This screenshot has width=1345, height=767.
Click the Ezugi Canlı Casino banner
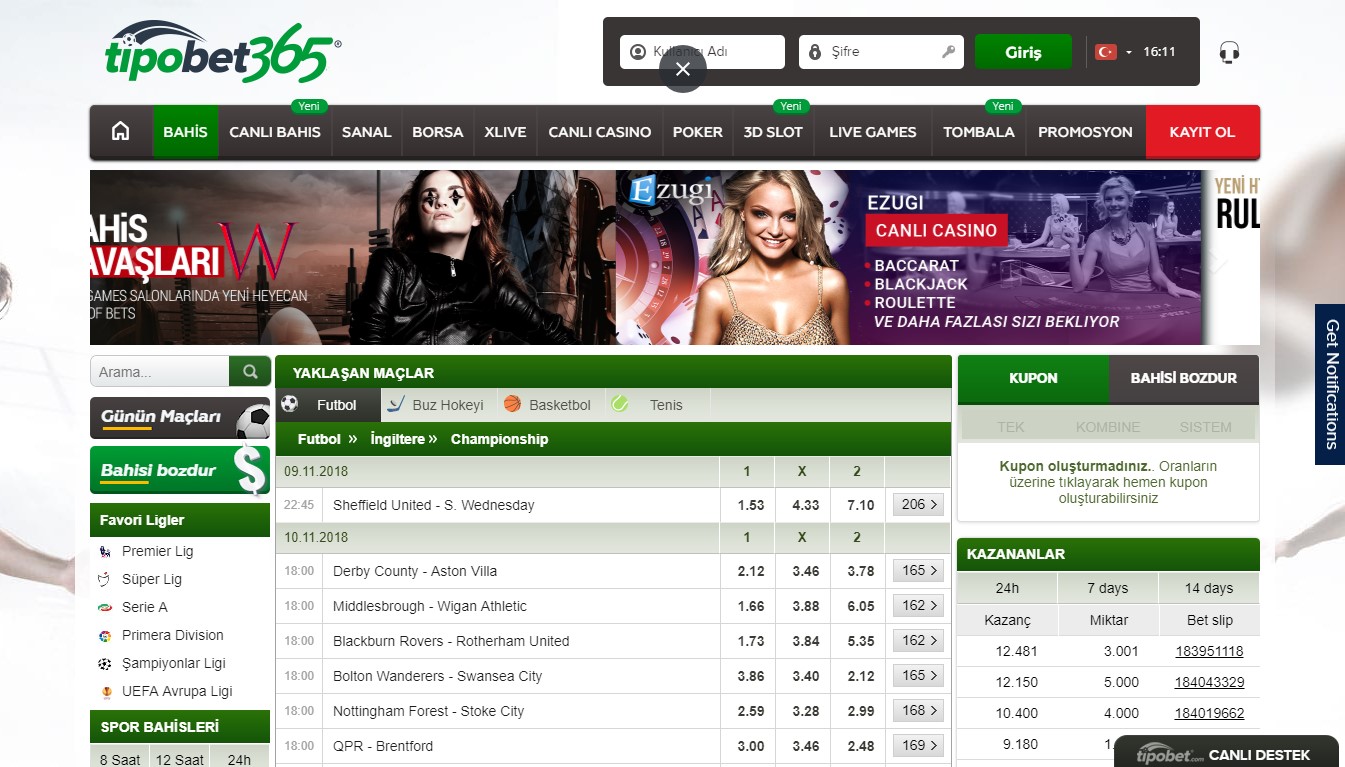click(910, 257)
